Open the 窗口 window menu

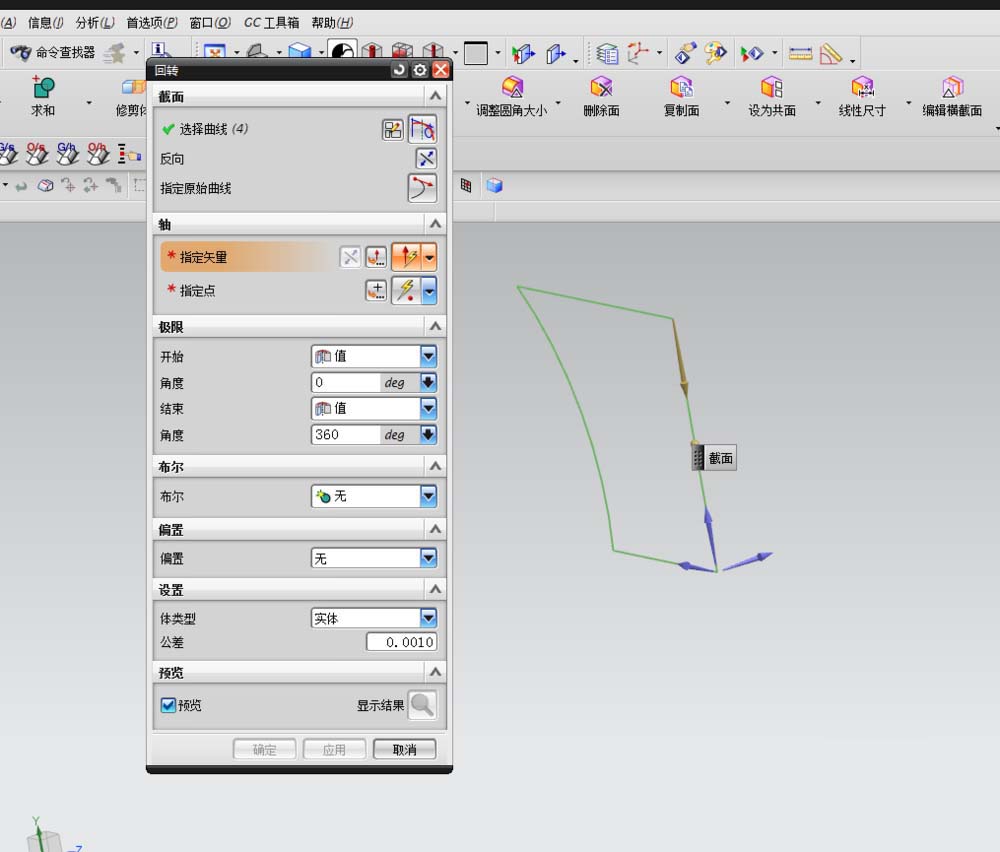(208, 22)
